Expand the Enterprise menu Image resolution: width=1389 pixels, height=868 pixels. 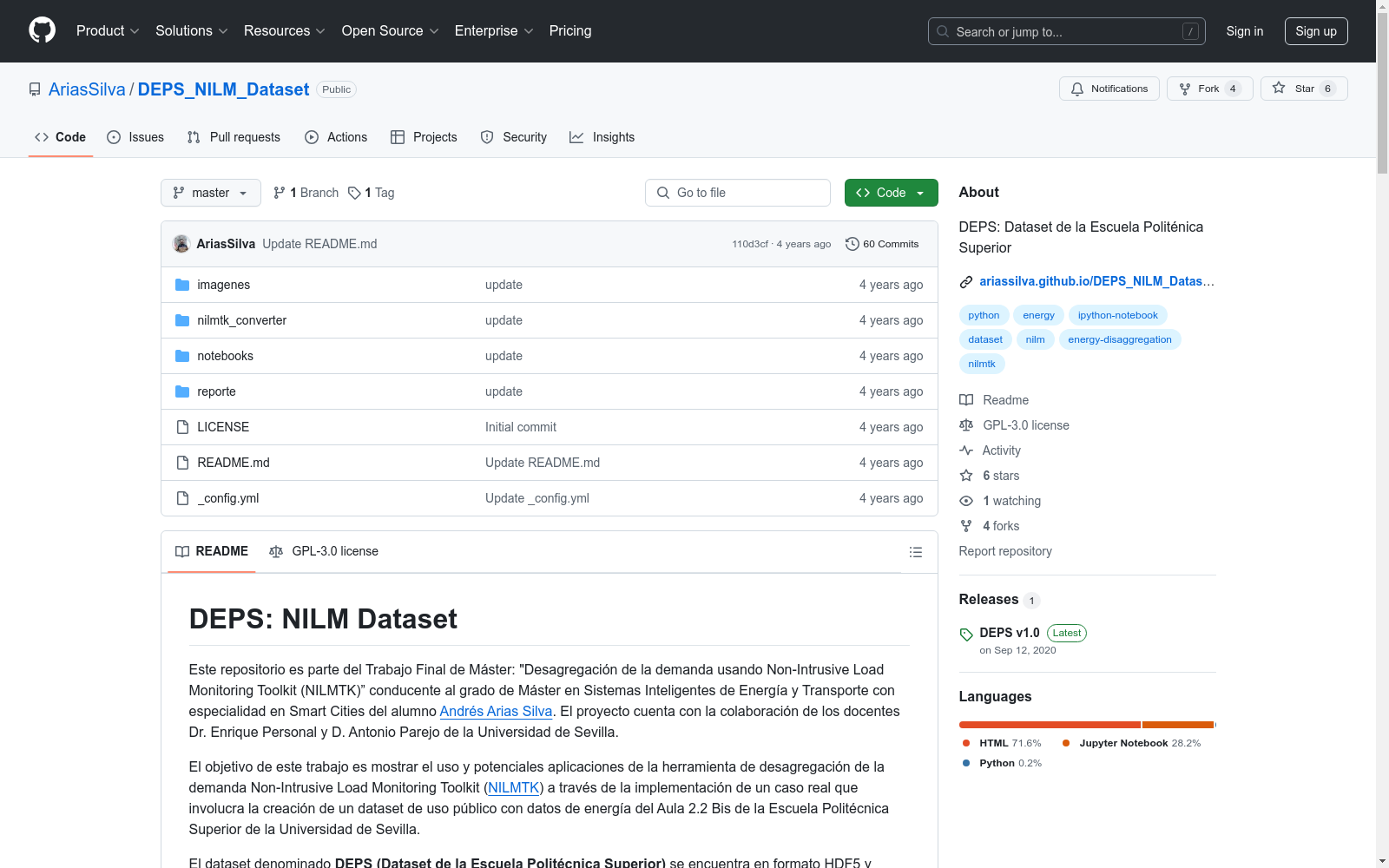494,31
